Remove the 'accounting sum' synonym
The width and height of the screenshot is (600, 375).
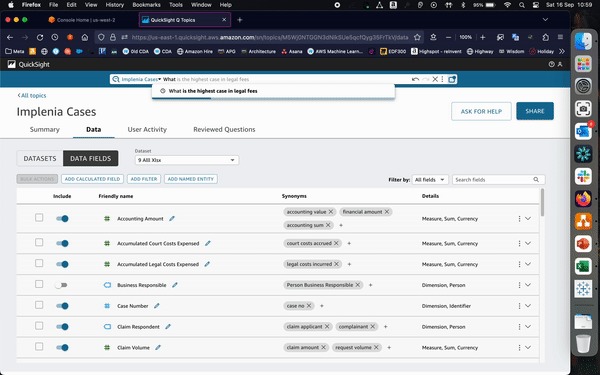coord(328,225)
